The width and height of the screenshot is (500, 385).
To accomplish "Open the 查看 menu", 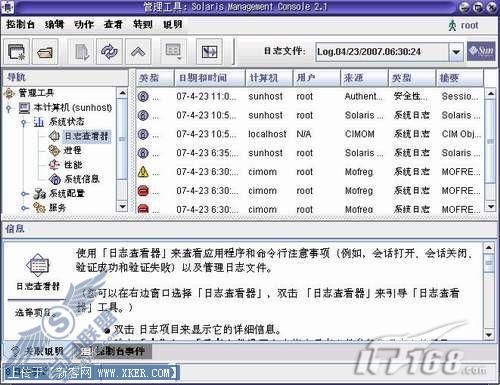I will pos(113,24).
